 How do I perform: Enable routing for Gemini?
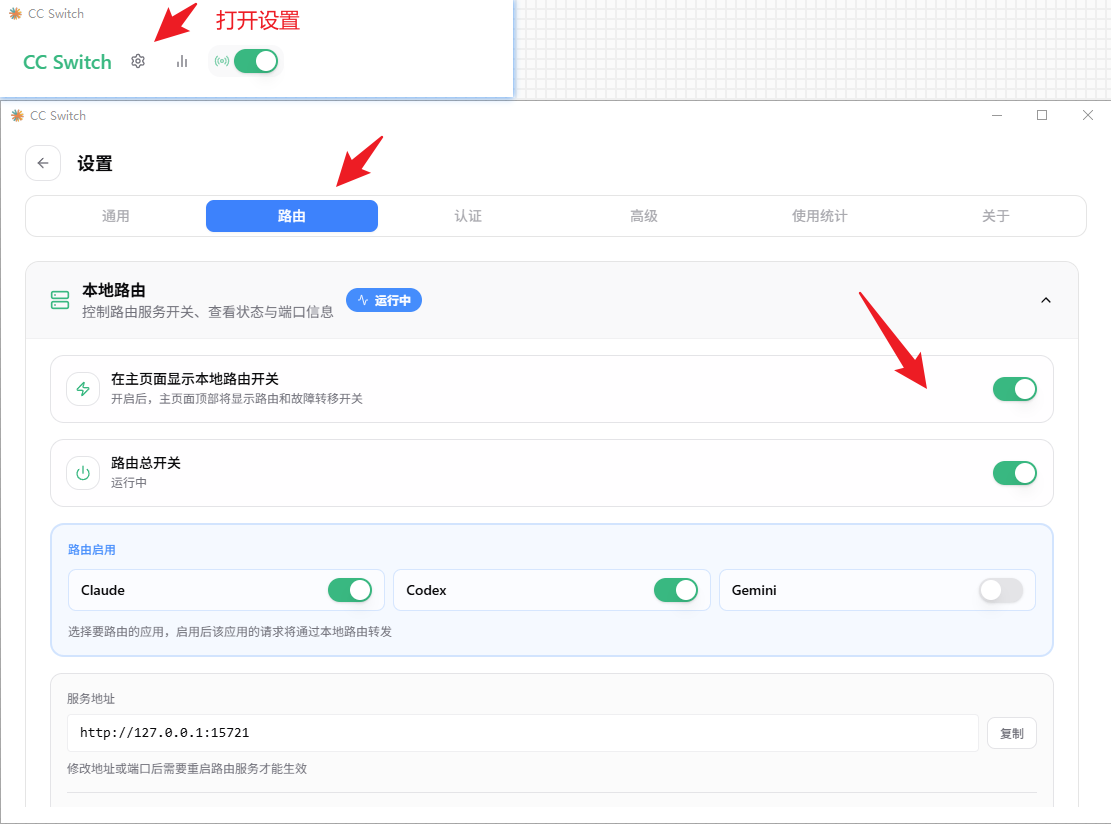tap(1001, 590)
